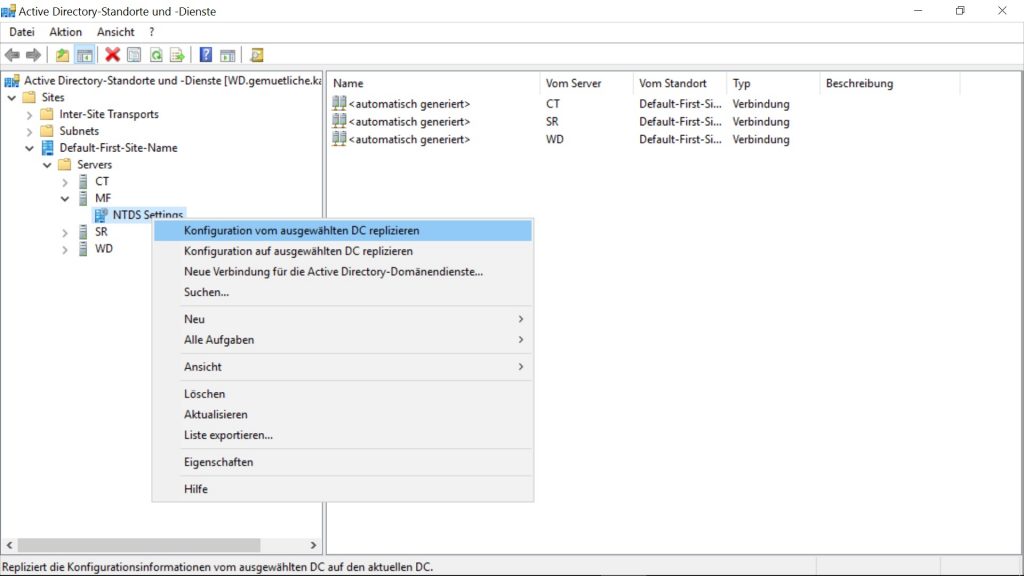Click the CT server icon in the tree
This screenshot has height=576, width=1024.
(83, 182)
